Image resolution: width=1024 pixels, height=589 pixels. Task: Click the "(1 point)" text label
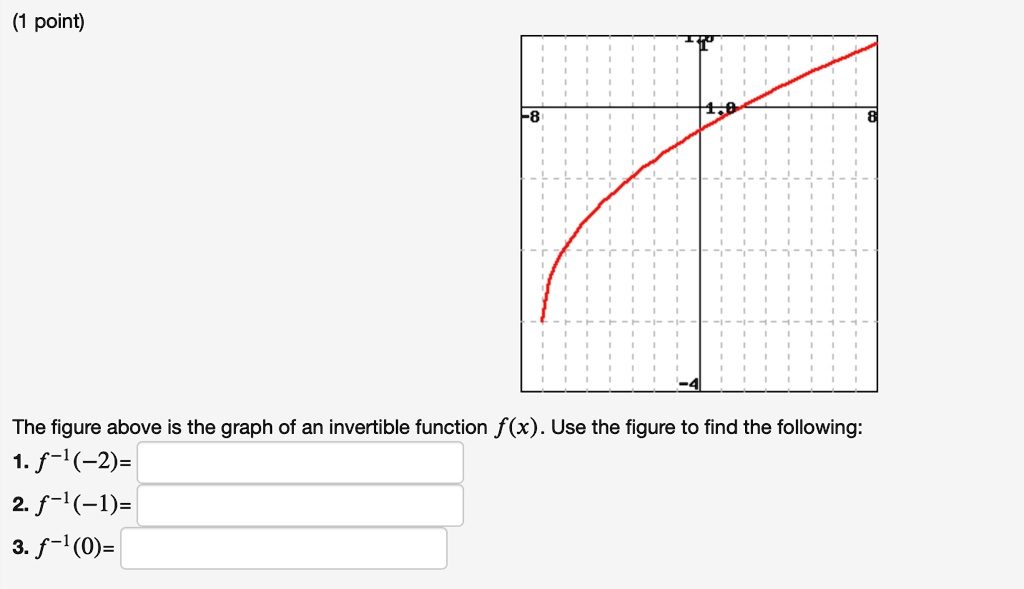tap(47, 21)
